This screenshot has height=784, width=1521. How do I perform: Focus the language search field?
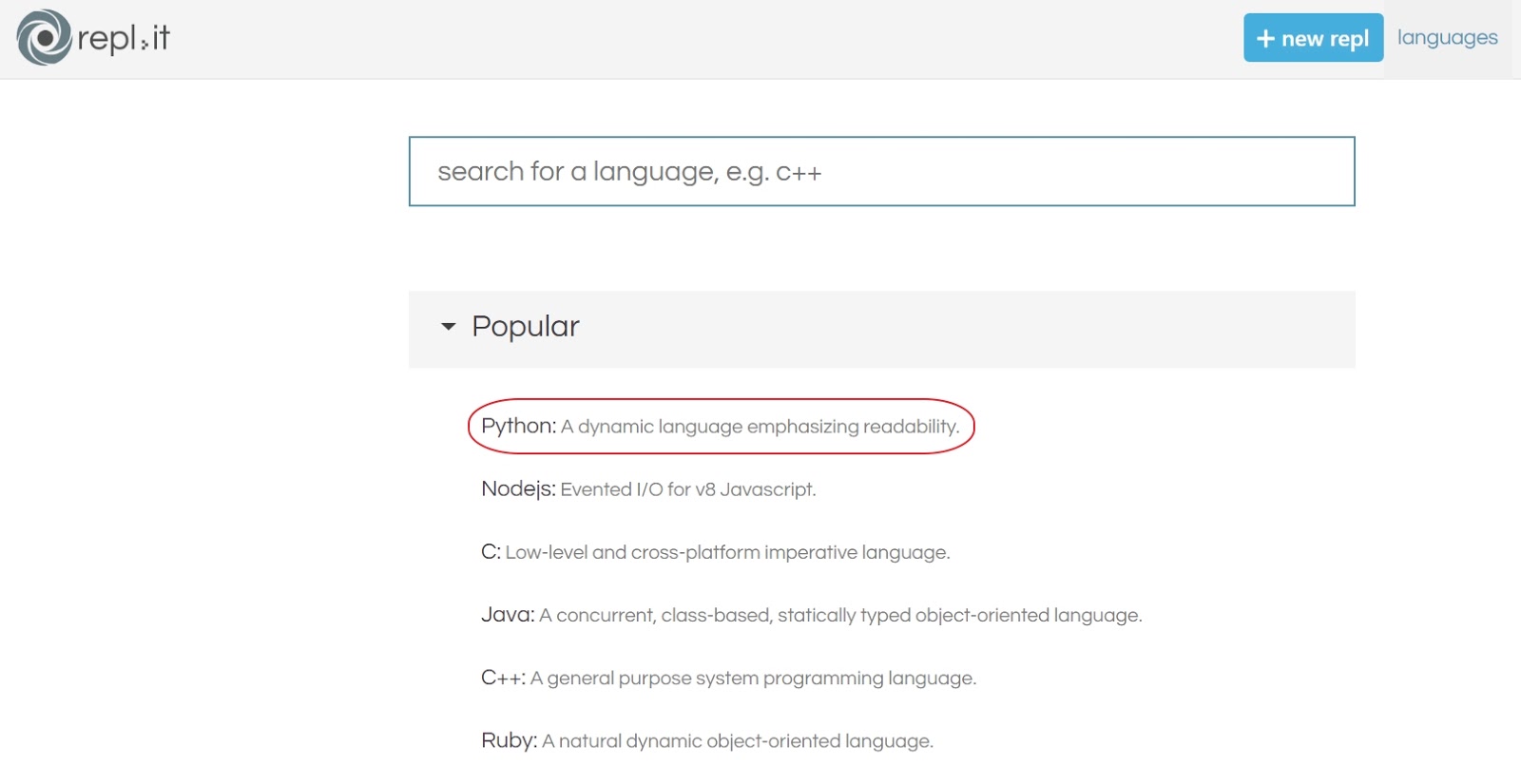(881, 172)
